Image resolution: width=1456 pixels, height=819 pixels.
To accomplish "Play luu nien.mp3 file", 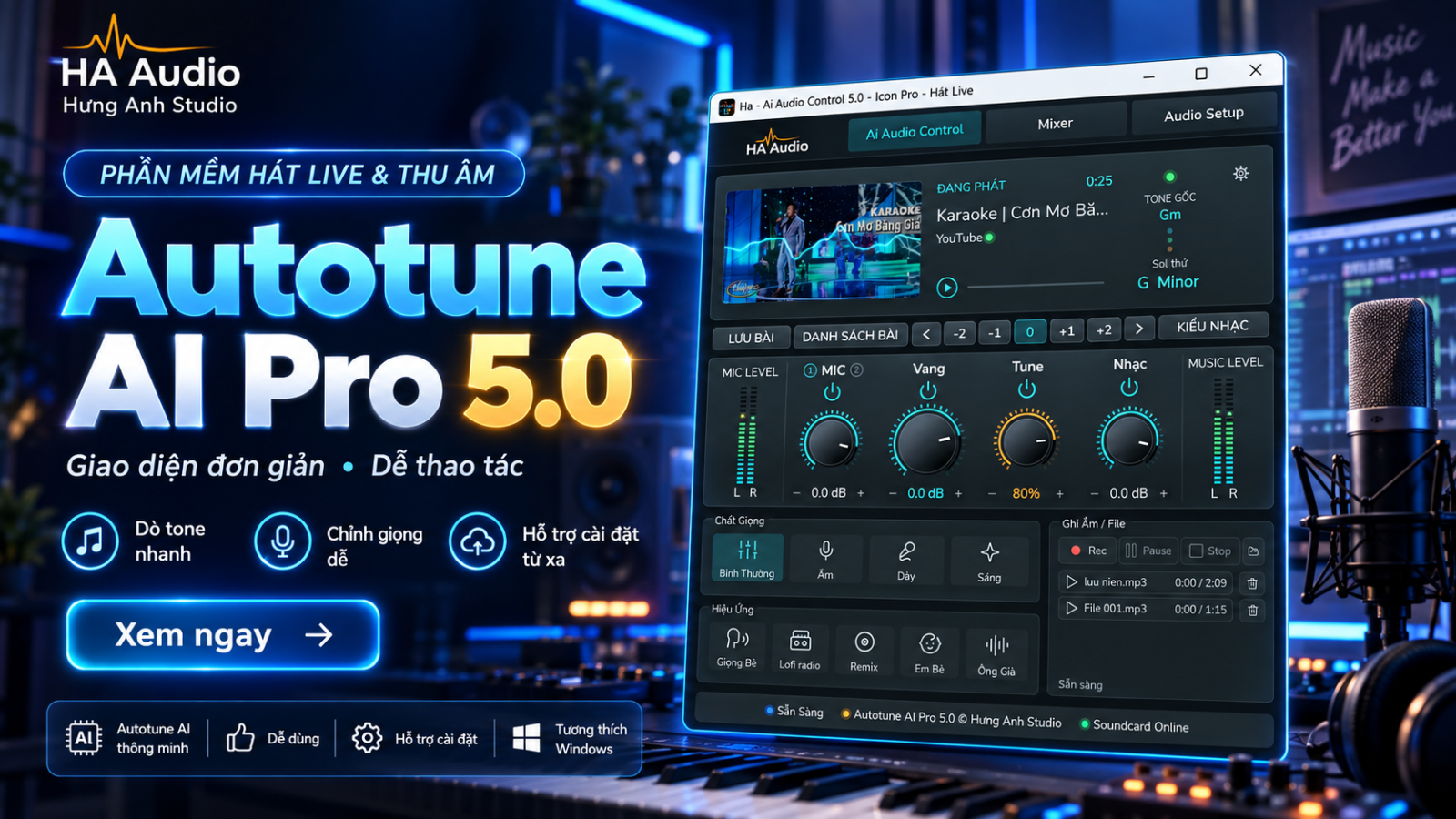I will (x=1071, y=581).
